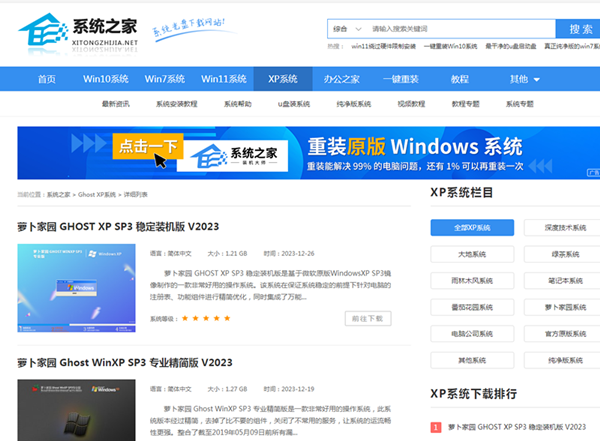Open the 视频教程 sub-nav link
The height and width of the screenshot is (441, 600).
click(411, 104)
